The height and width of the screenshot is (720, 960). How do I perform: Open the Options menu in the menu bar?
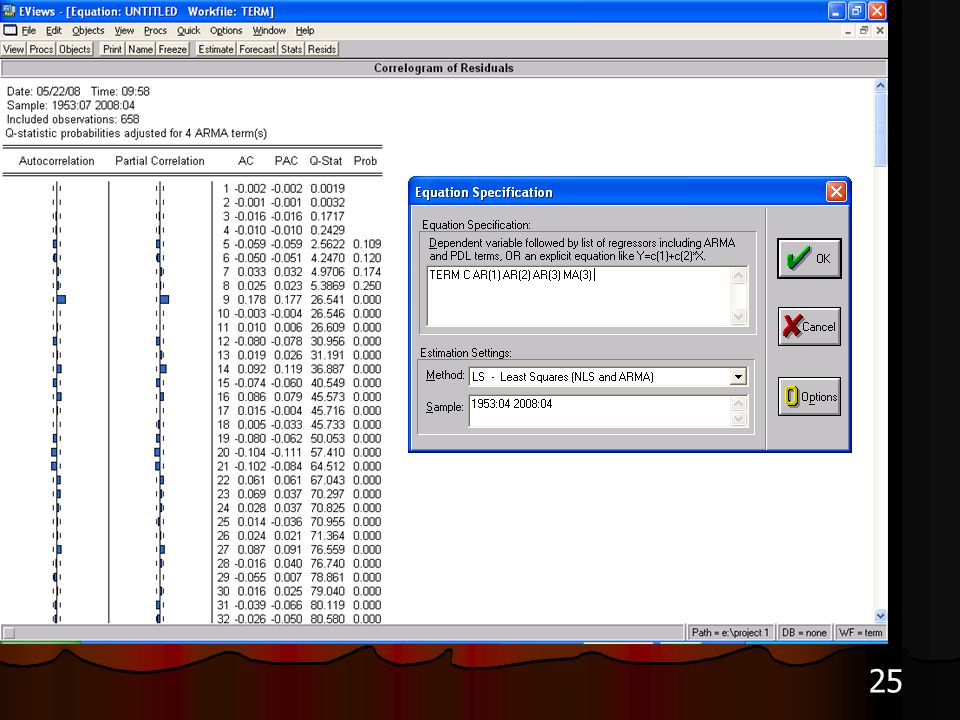pos(226,31)
